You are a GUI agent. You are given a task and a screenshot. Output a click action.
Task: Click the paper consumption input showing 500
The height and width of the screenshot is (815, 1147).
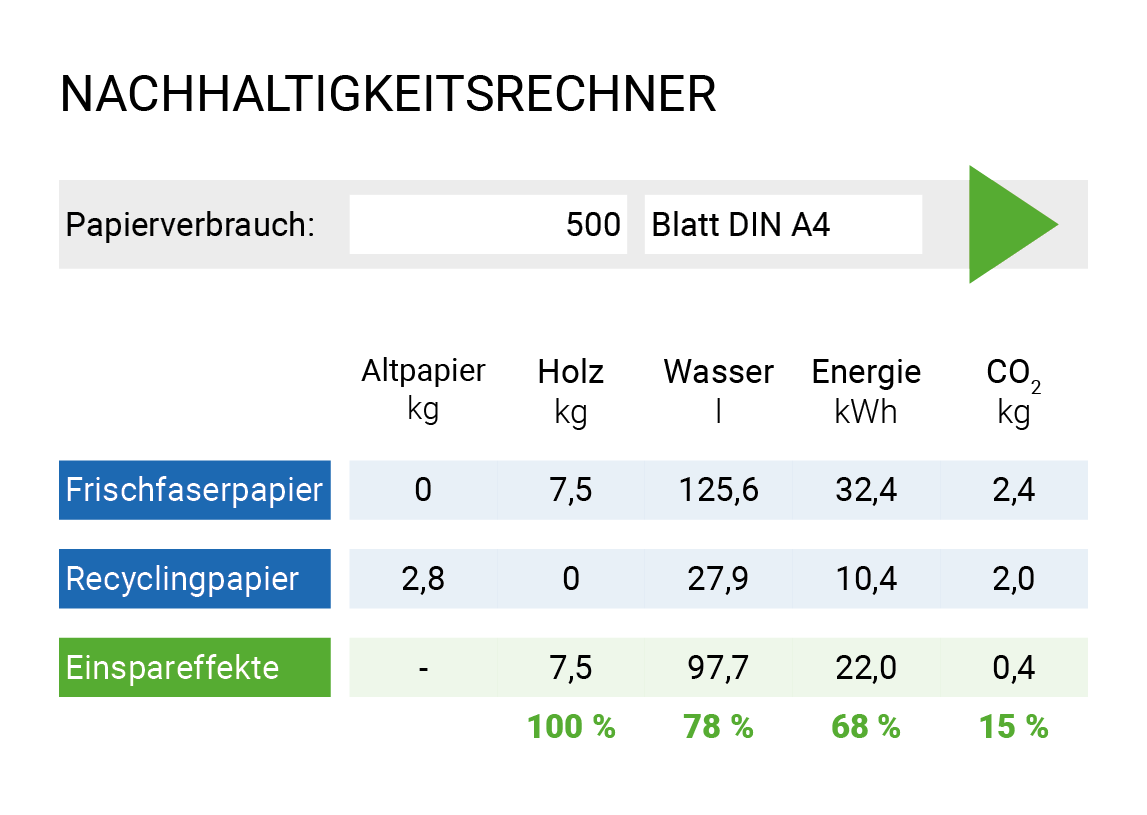(488, 225)
